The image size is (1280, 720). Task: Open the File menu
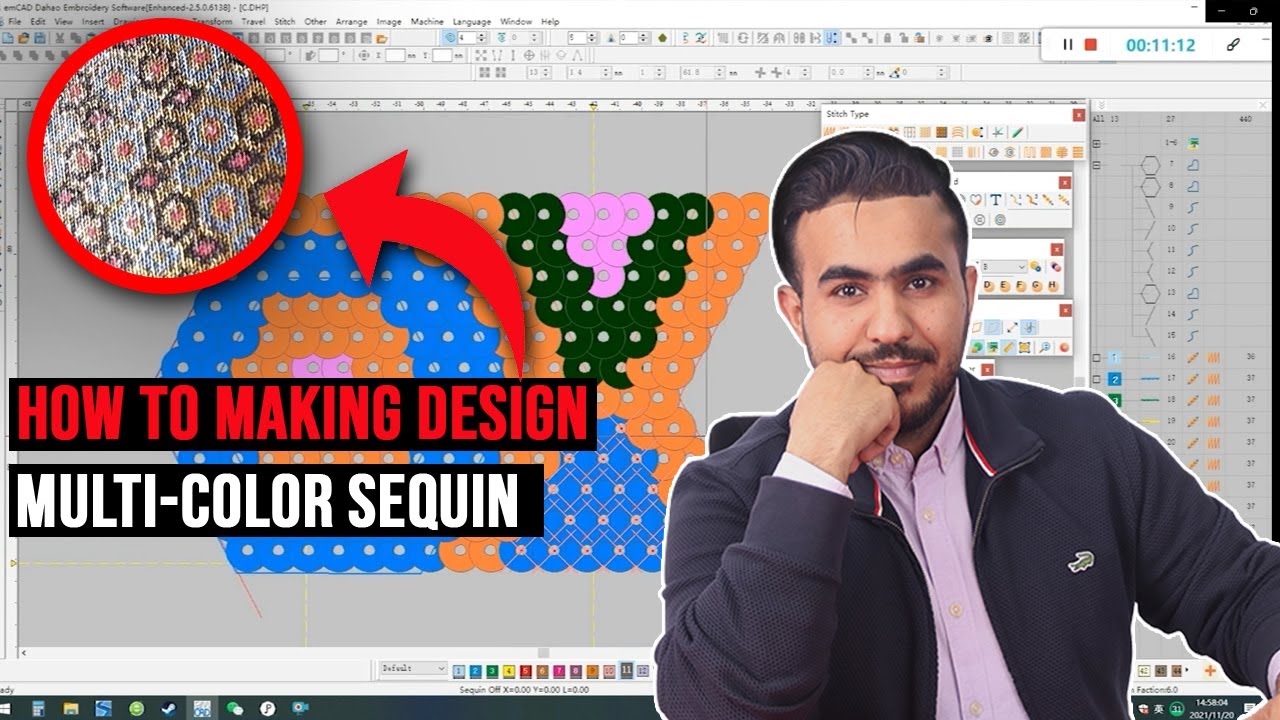coord(15,21)
